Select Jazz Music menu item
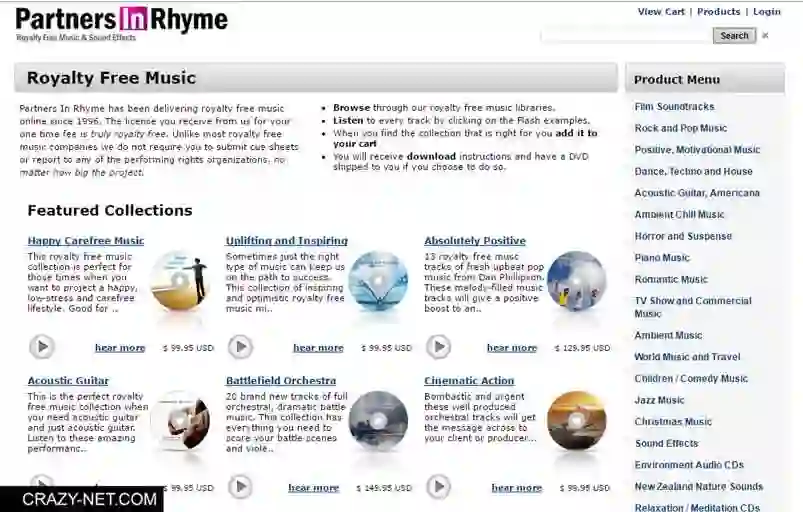 click(659, 400)
